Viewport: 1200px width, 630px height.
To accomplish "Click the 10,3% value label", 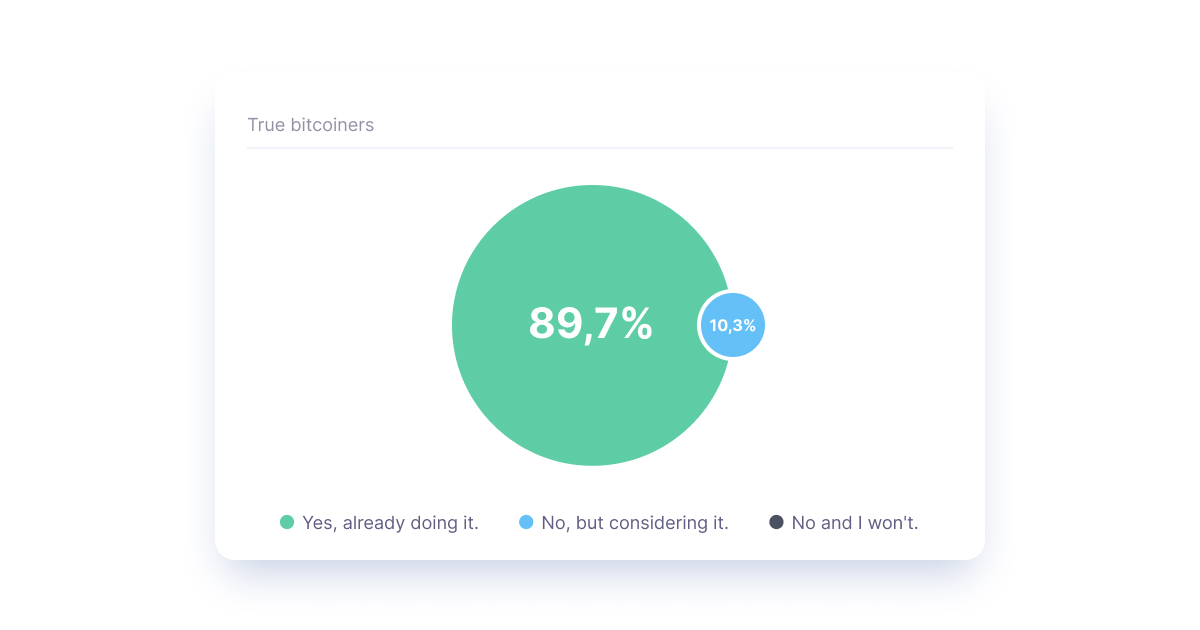I will click(x=732, y=326).
